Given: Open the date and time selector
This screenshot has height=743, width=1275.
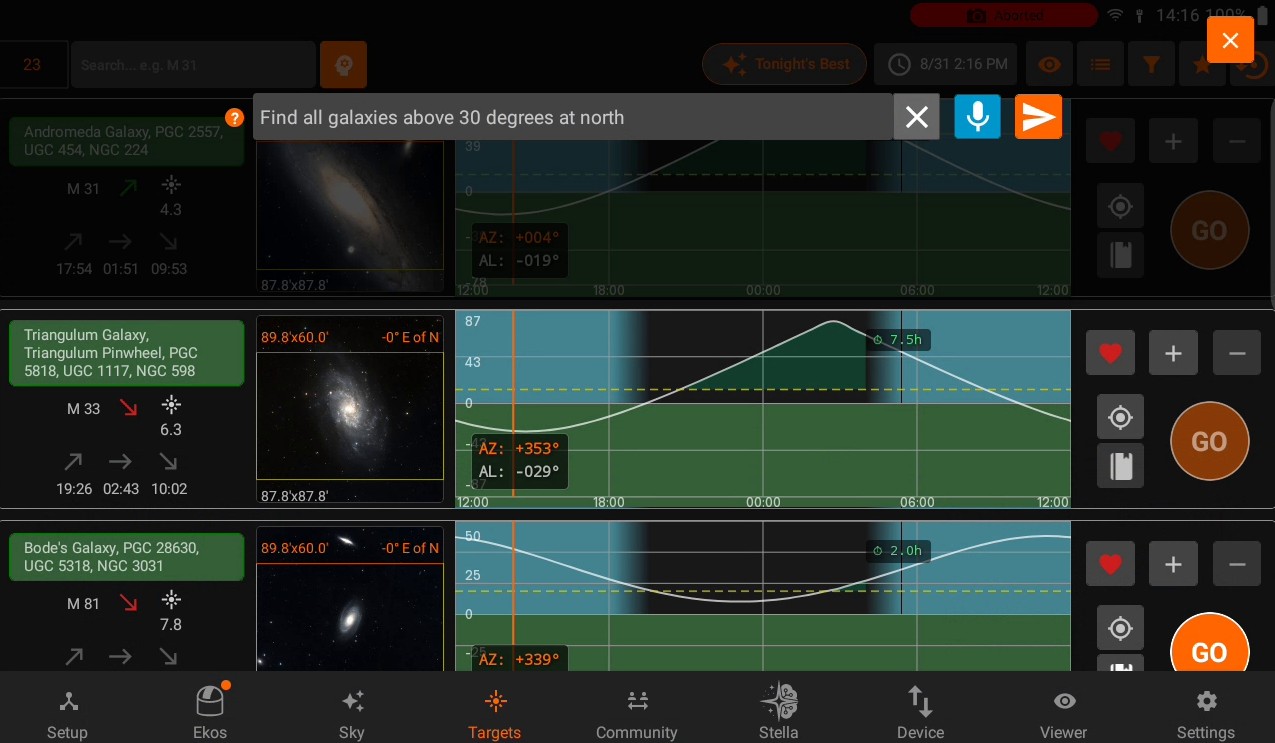Looking at the screenshot, I should coord(947,64).
